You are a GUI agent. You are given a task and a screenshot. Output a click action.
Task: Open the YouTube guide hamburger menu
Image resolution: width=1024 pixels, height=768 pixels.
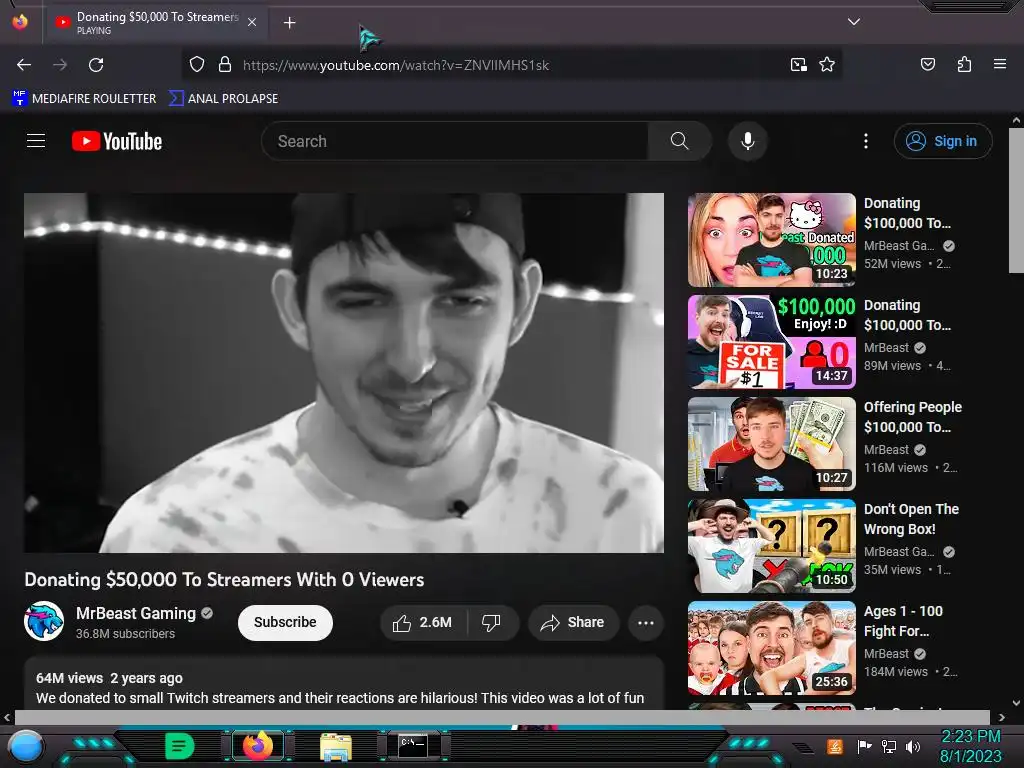[x=36, y=140]
